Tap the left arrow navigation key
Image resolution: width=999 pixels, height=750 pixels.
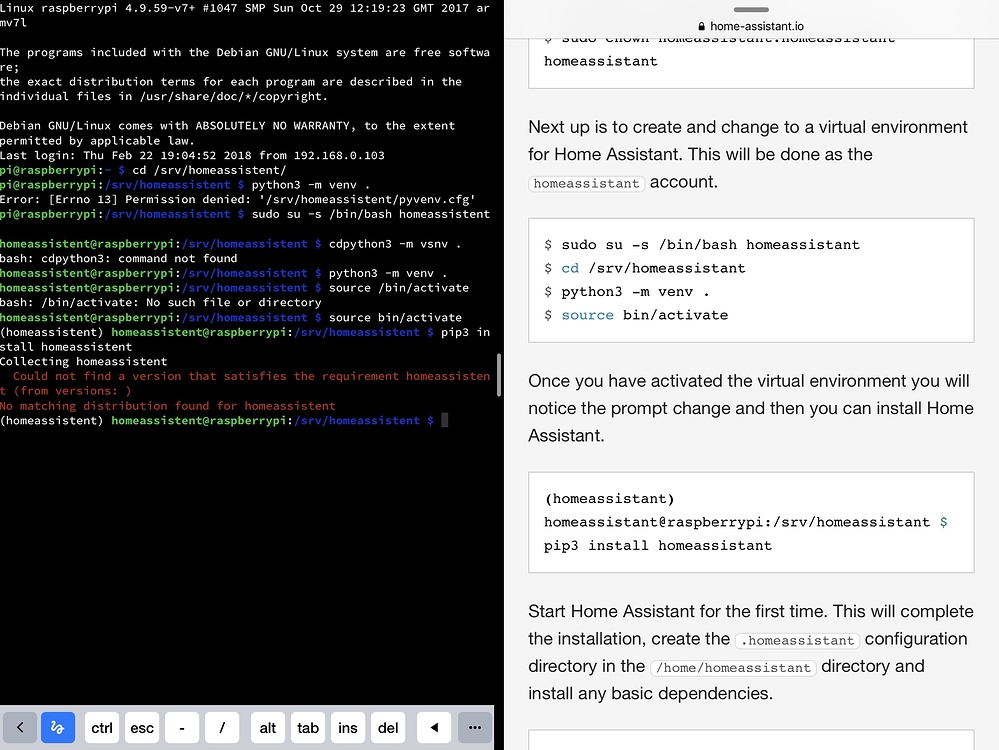[433, 727]
